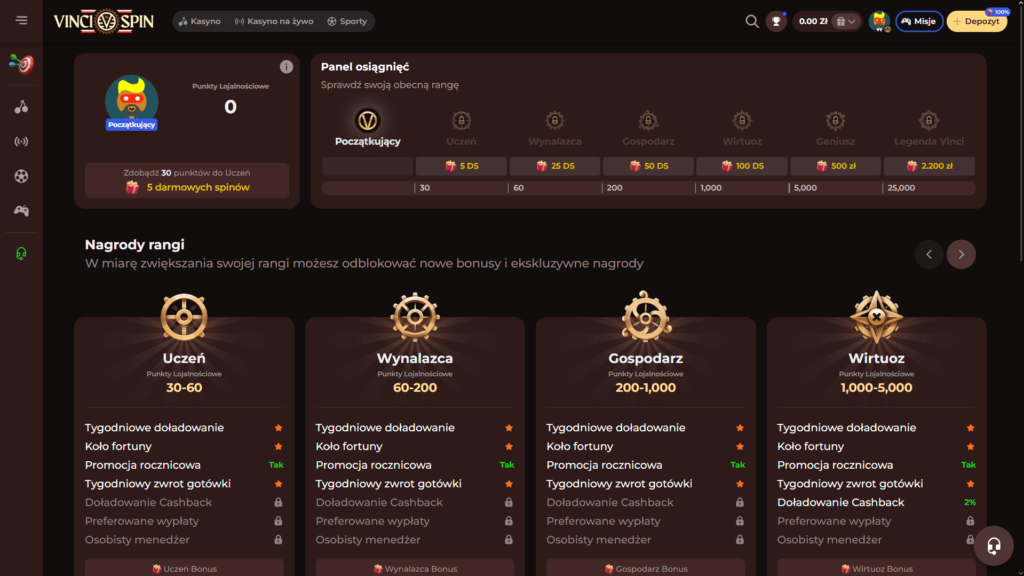Open search with the magnifier icon
The width and height of the screenshot is (1024, 576).
(752, 21)
